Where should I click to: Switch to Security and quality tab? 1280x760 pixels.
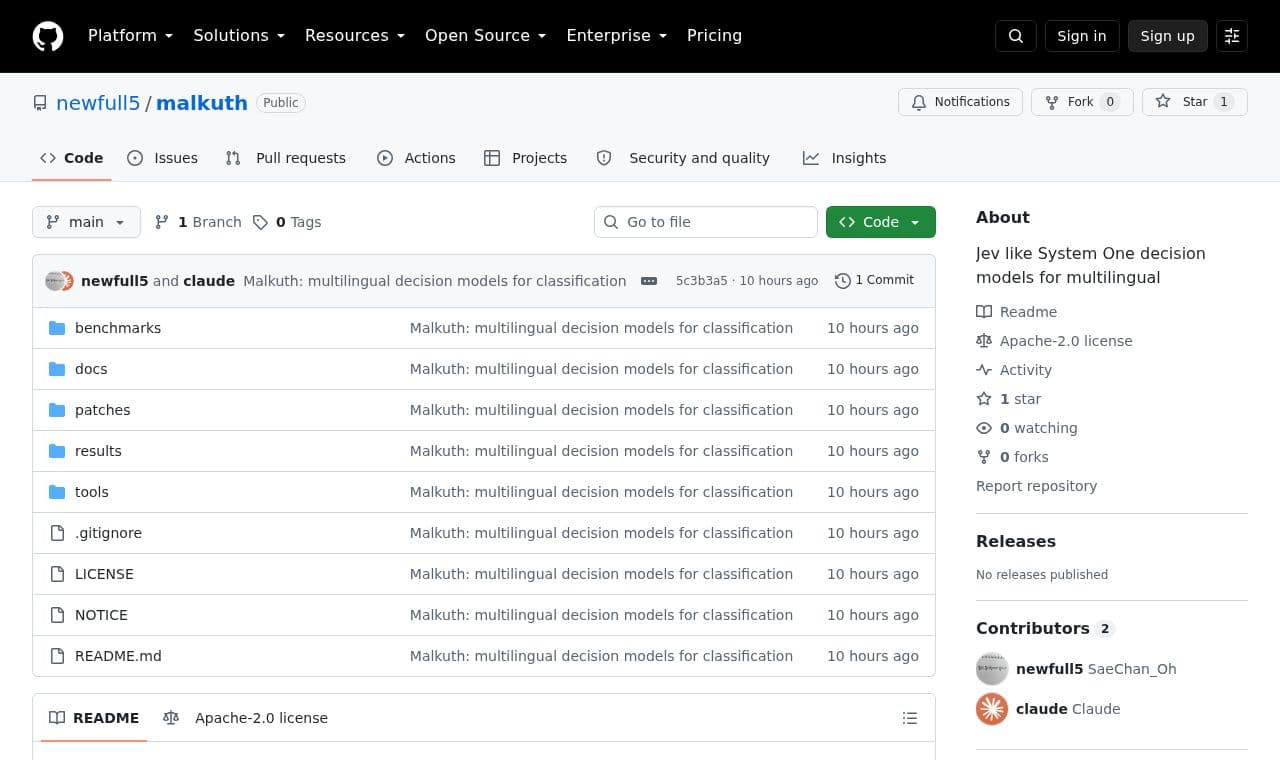[683, 158]
